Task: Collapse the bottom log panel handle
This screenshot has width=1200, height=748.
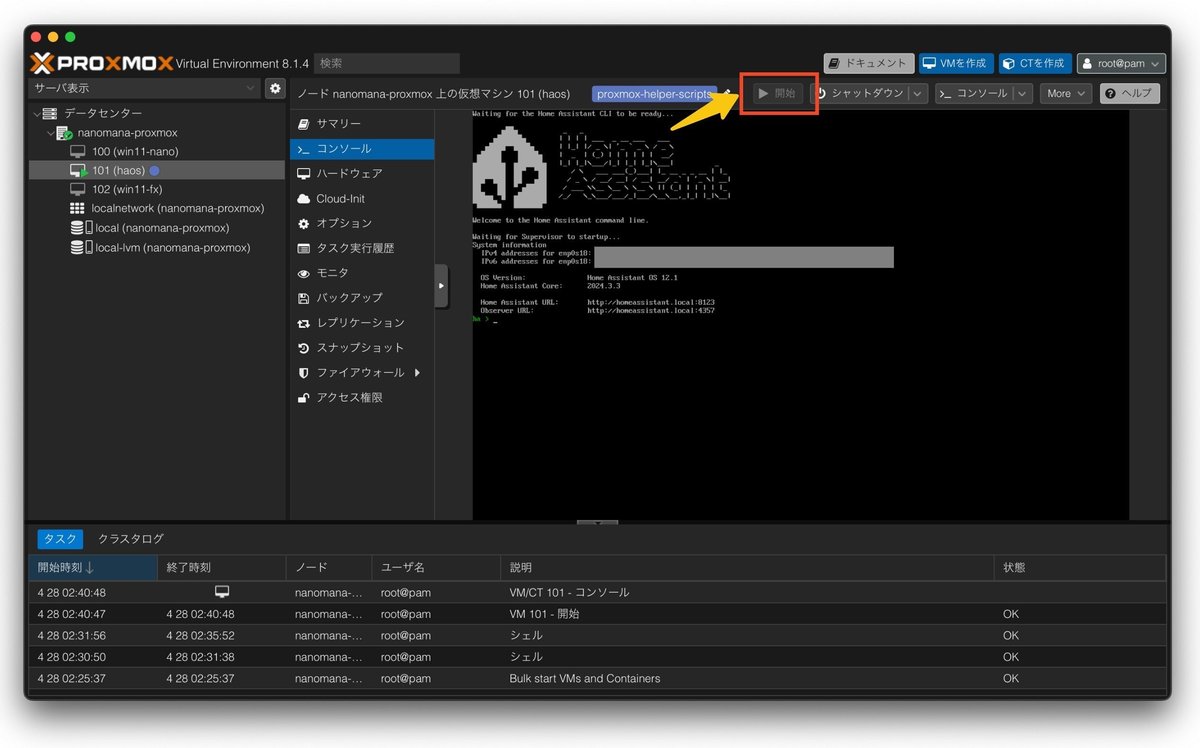Action: [x=598, y=522]
